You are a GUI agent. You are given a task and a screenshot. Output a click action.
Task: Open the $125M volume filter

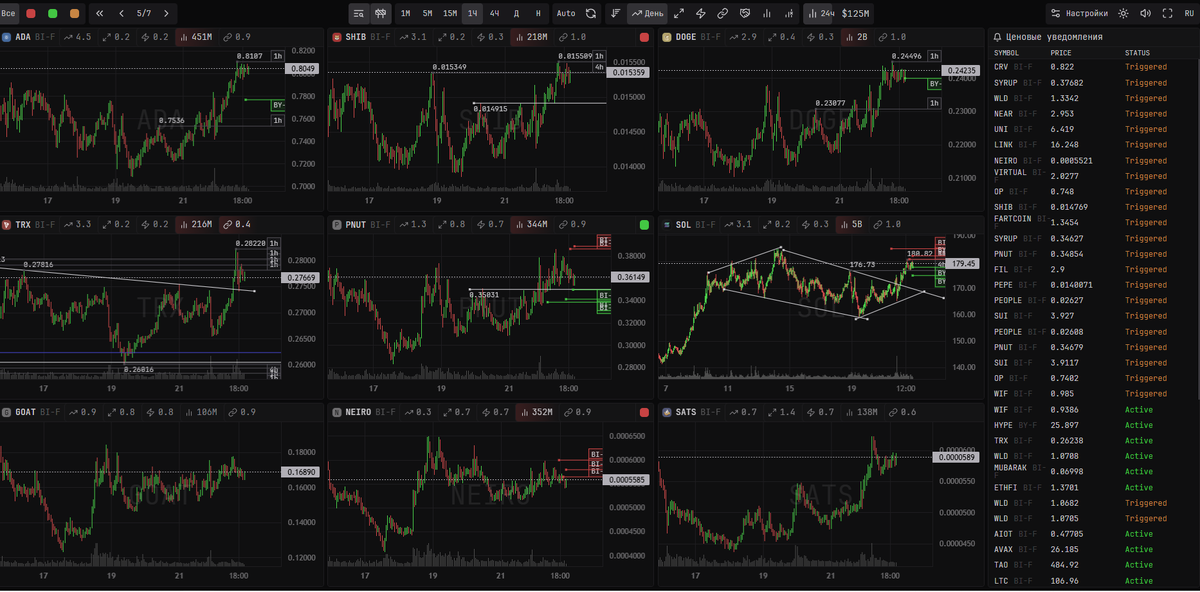[x=856, y=14]
